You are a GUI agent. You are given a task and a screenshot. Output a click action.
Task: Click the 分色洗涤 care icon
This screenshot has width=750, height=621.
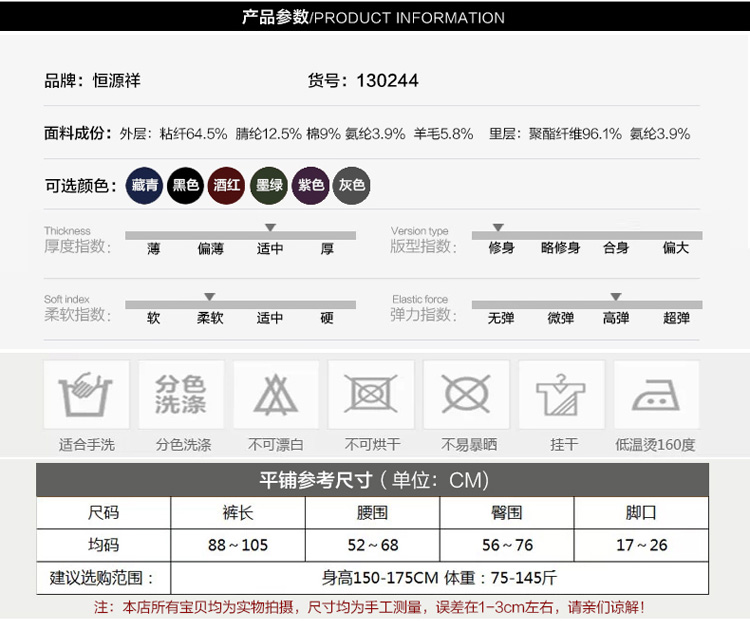pos(181,394)
